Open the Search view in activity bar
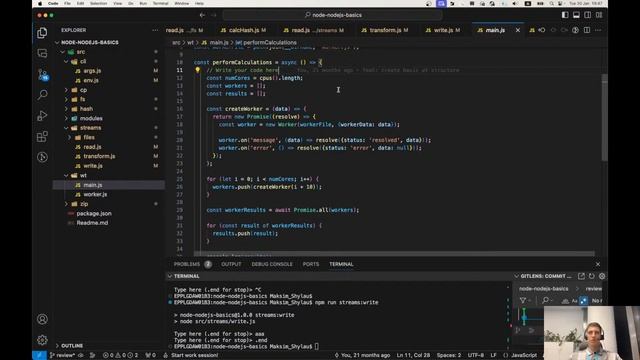640x360 pixels. 42,95
